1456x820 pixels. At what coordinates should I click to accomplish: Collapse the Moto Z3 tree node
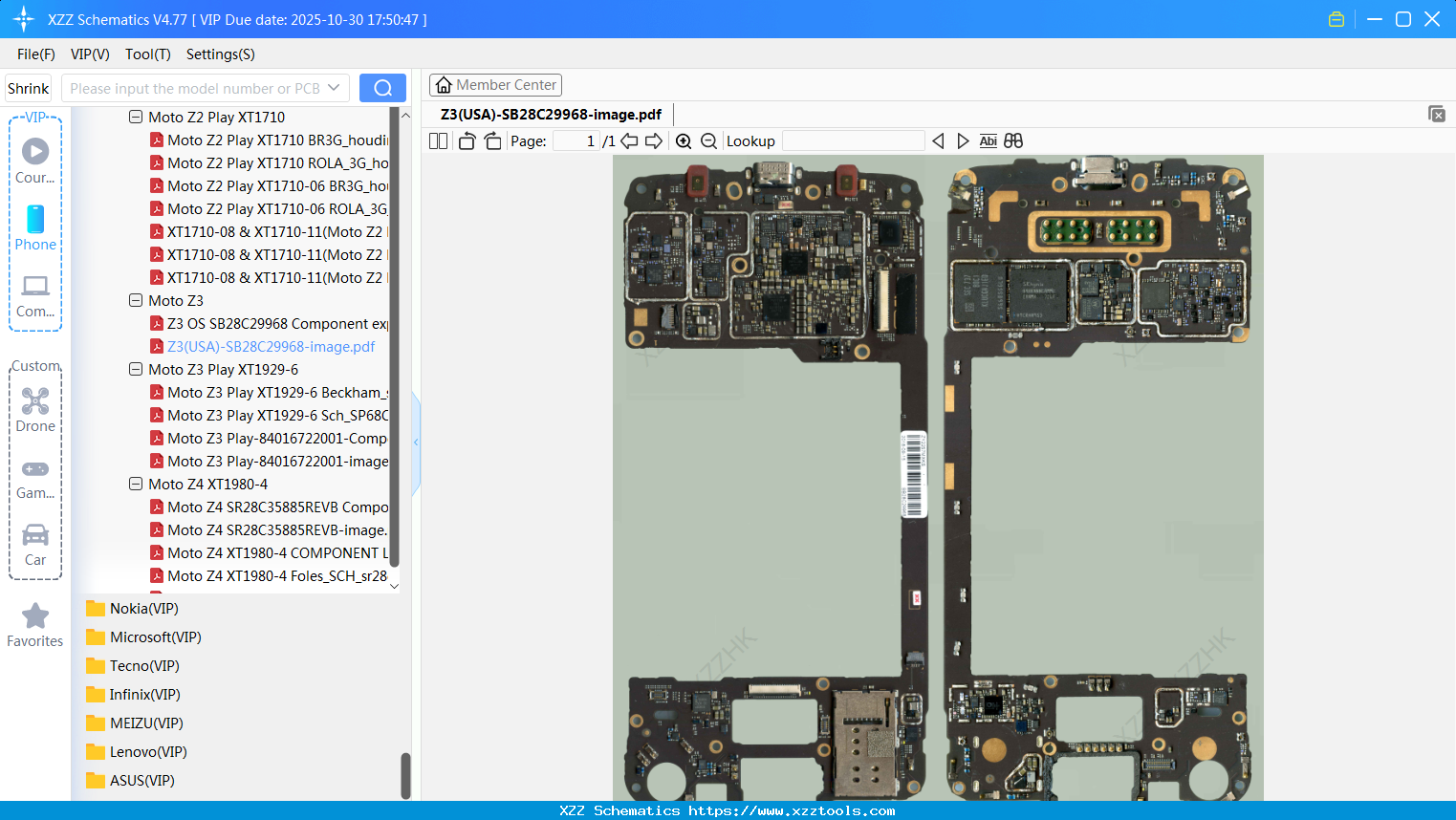(136, 301)
